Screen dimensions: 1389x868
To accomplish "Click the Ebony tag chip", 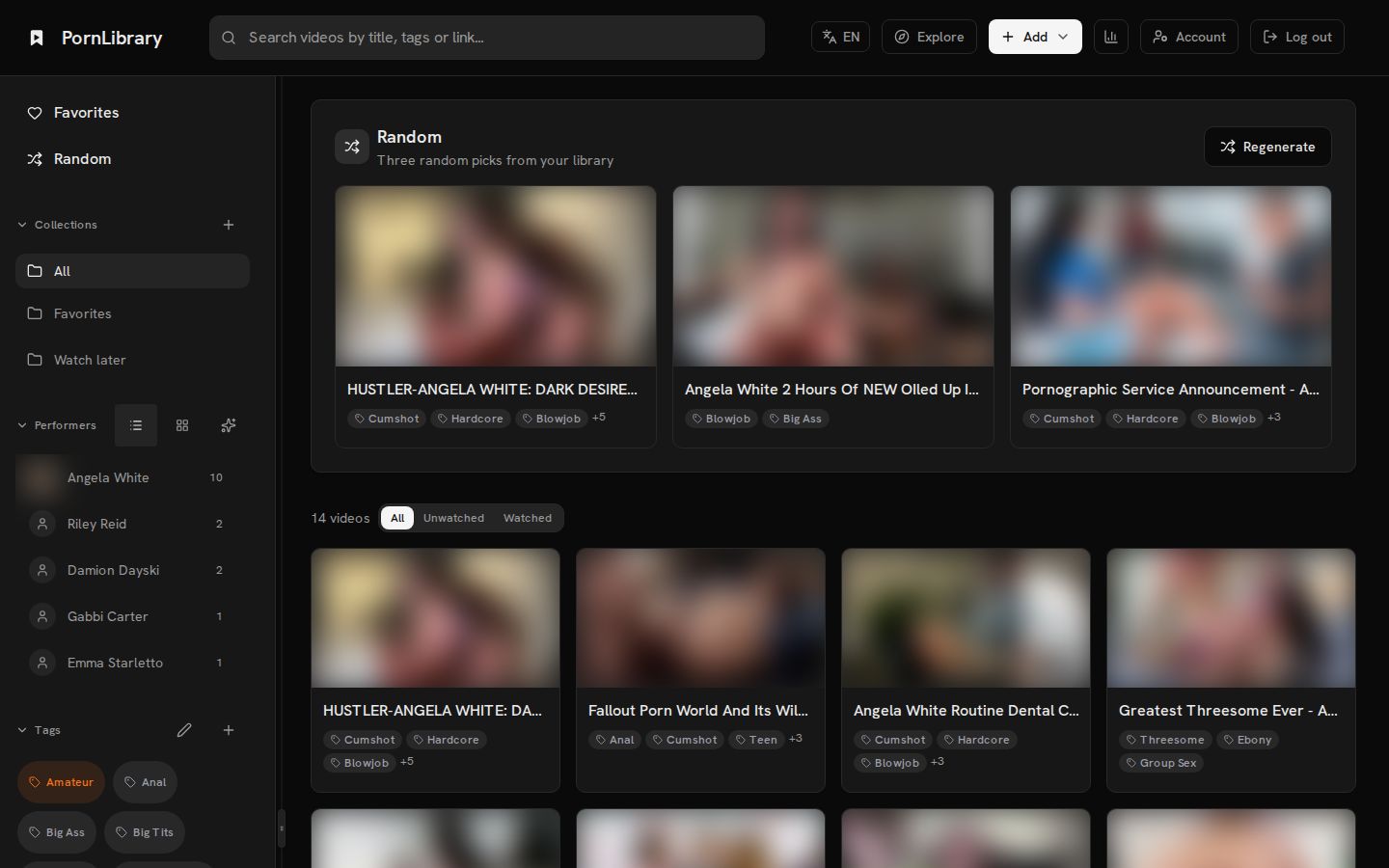I will [1247, 740].
